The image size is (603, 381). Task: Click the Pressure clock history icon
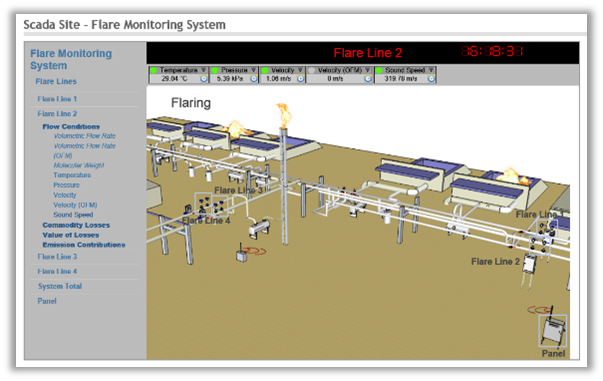[x=253, y=78]
